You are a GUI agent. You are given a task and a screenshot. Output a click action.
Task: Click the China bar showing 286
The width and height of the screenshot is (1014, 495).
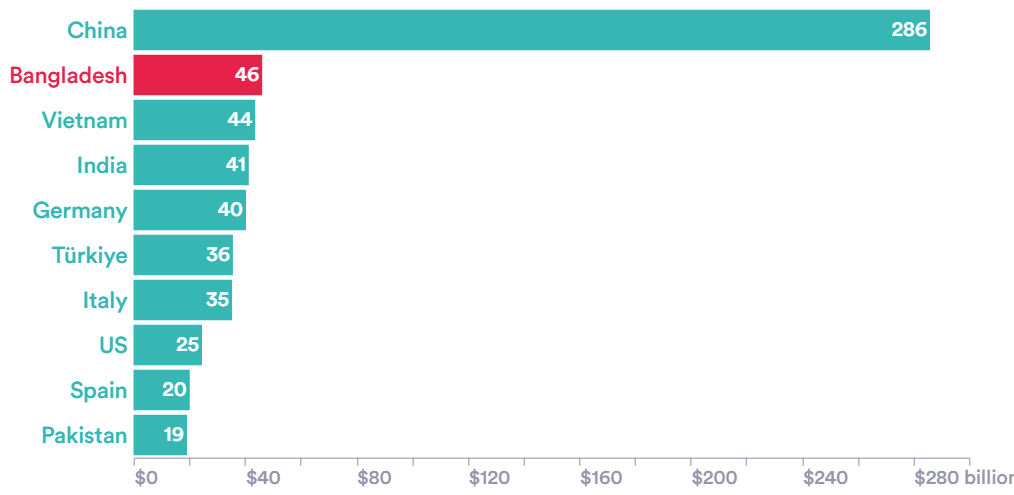[532, 30]
